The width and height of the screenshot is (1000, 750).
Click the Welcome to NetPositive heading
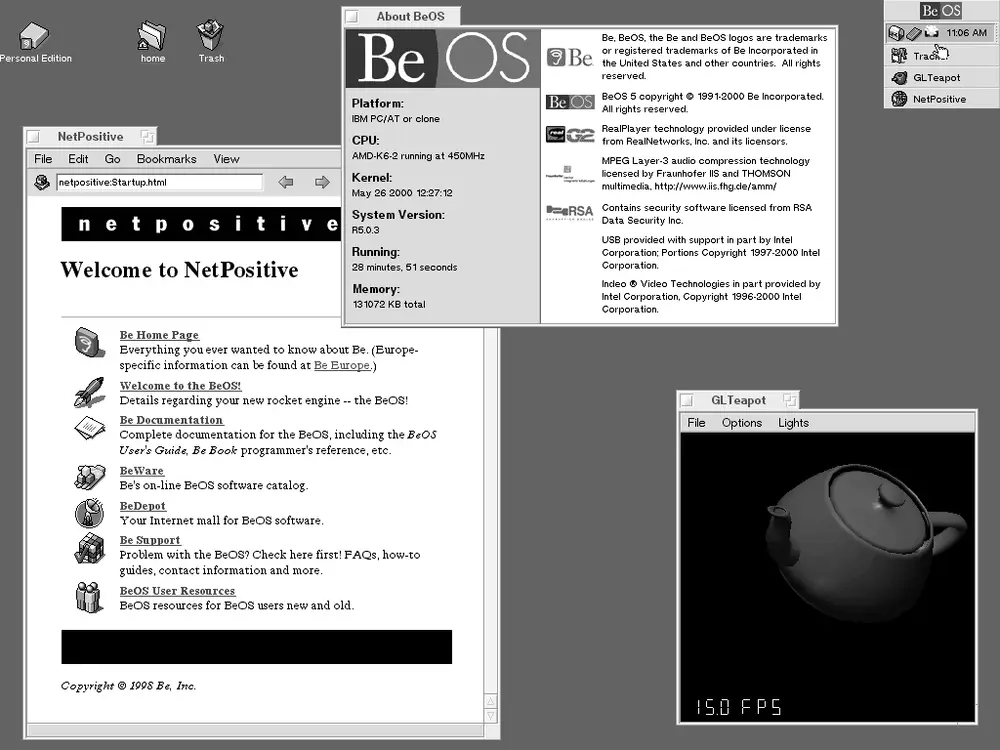[x=179, y=270]
